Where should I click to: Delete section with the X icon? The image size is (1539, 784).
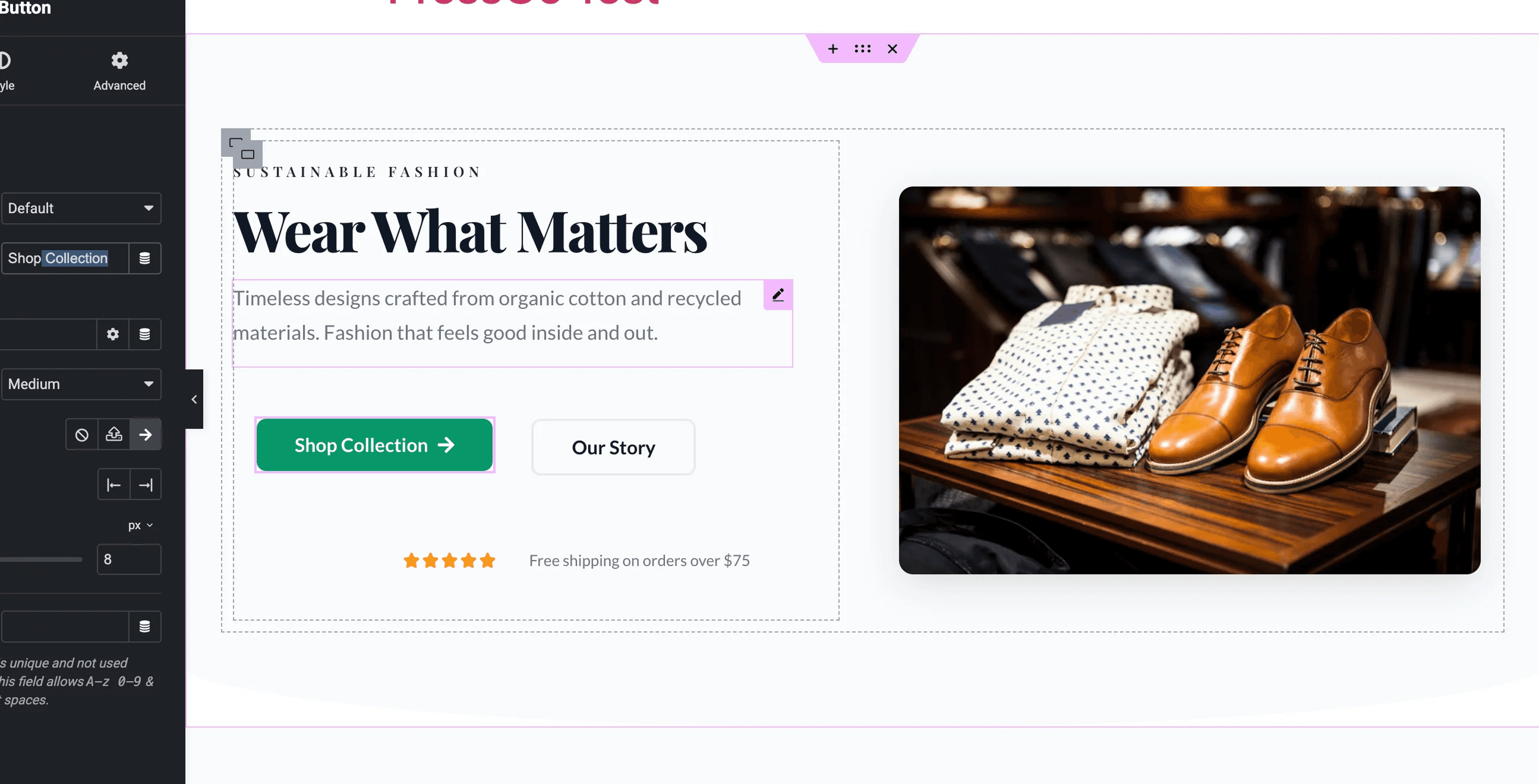click(x=892, y=49)
